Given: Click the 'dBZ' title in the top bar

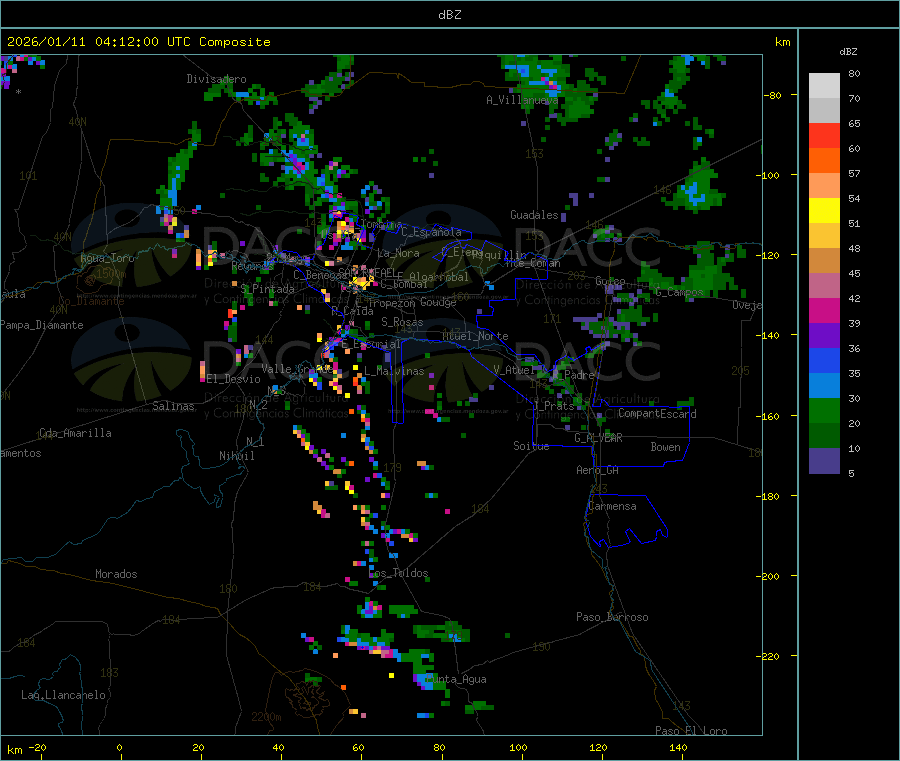Looking at the screenshot, I should coord(449,15).
